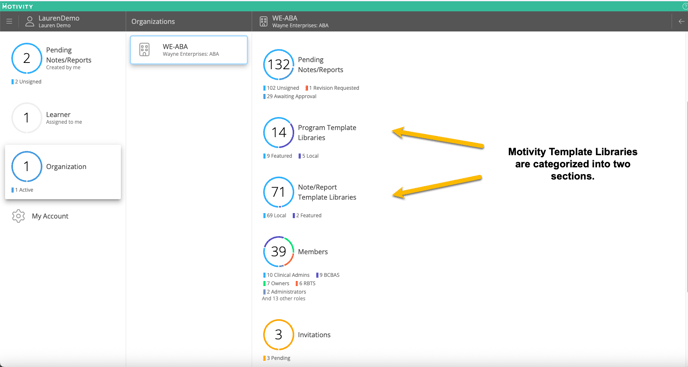Open the hamburger menu icon
This screenshot has width=688, height=367.
coord(9,21)
